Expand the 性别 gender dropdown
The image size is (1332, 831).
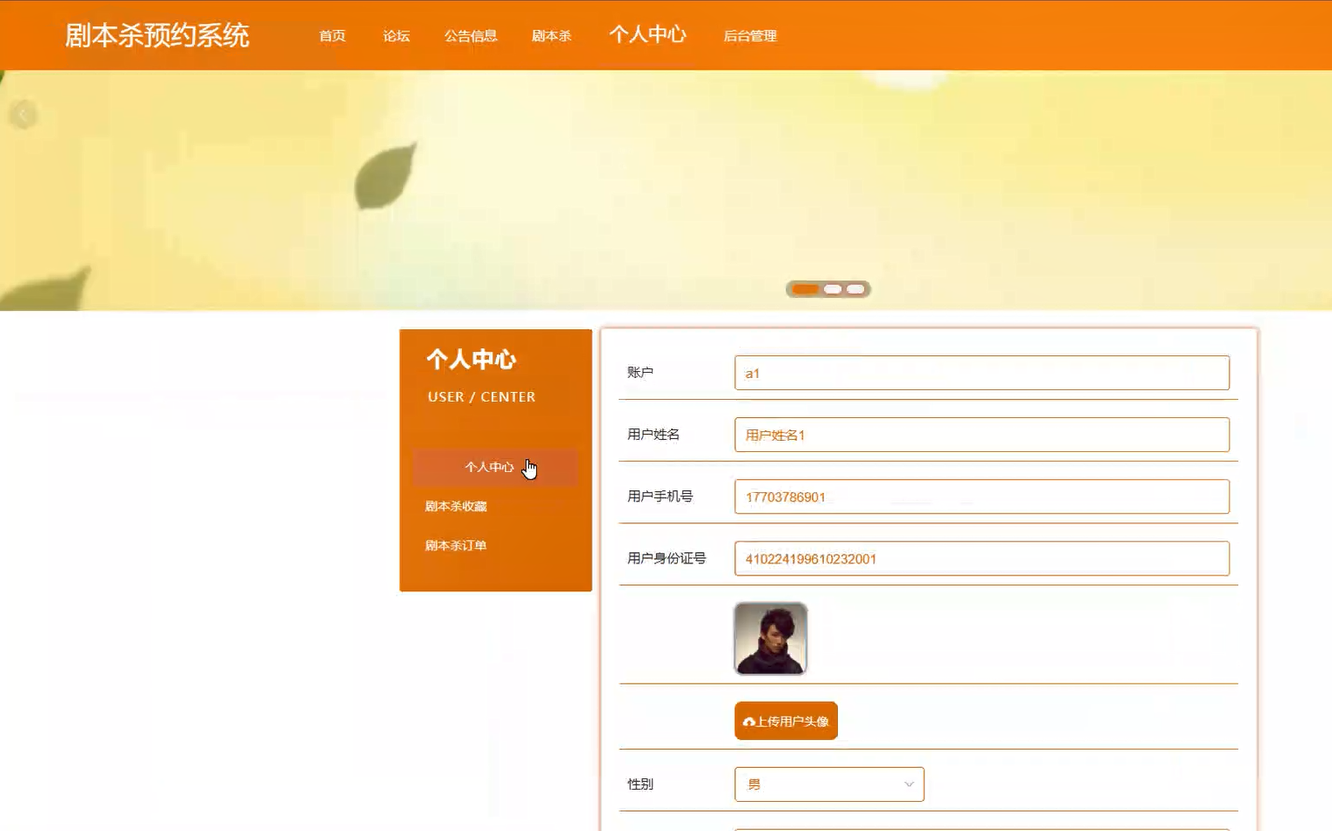(829, 784)
